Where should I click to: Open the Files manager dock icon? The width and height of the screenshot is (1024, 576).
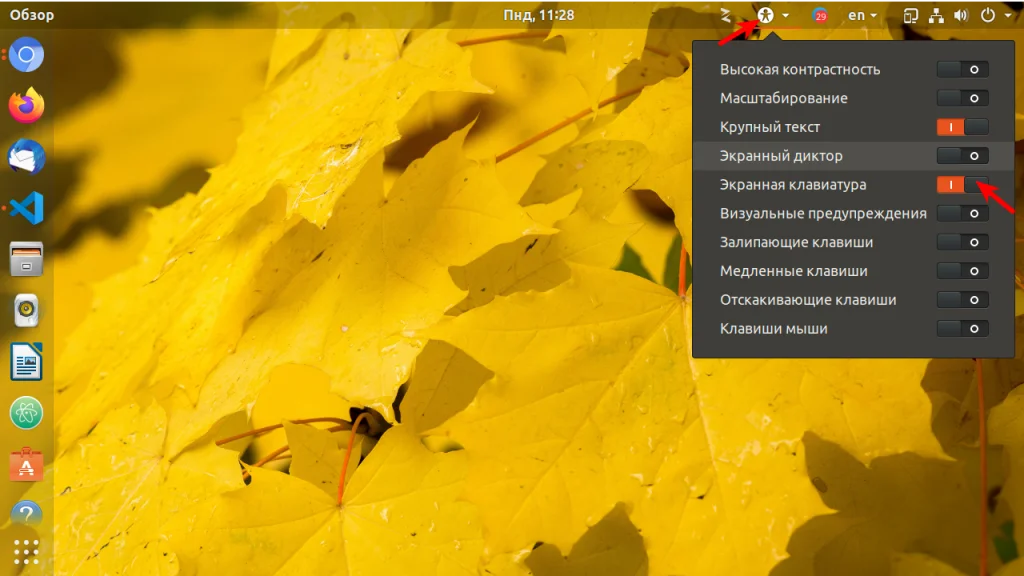point(26,259)
